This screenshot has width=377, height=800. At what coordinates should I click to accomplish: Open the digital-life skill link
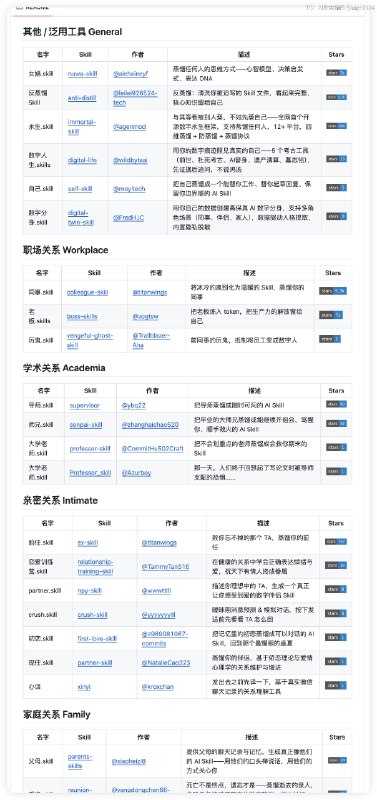(x=82, y=160)
